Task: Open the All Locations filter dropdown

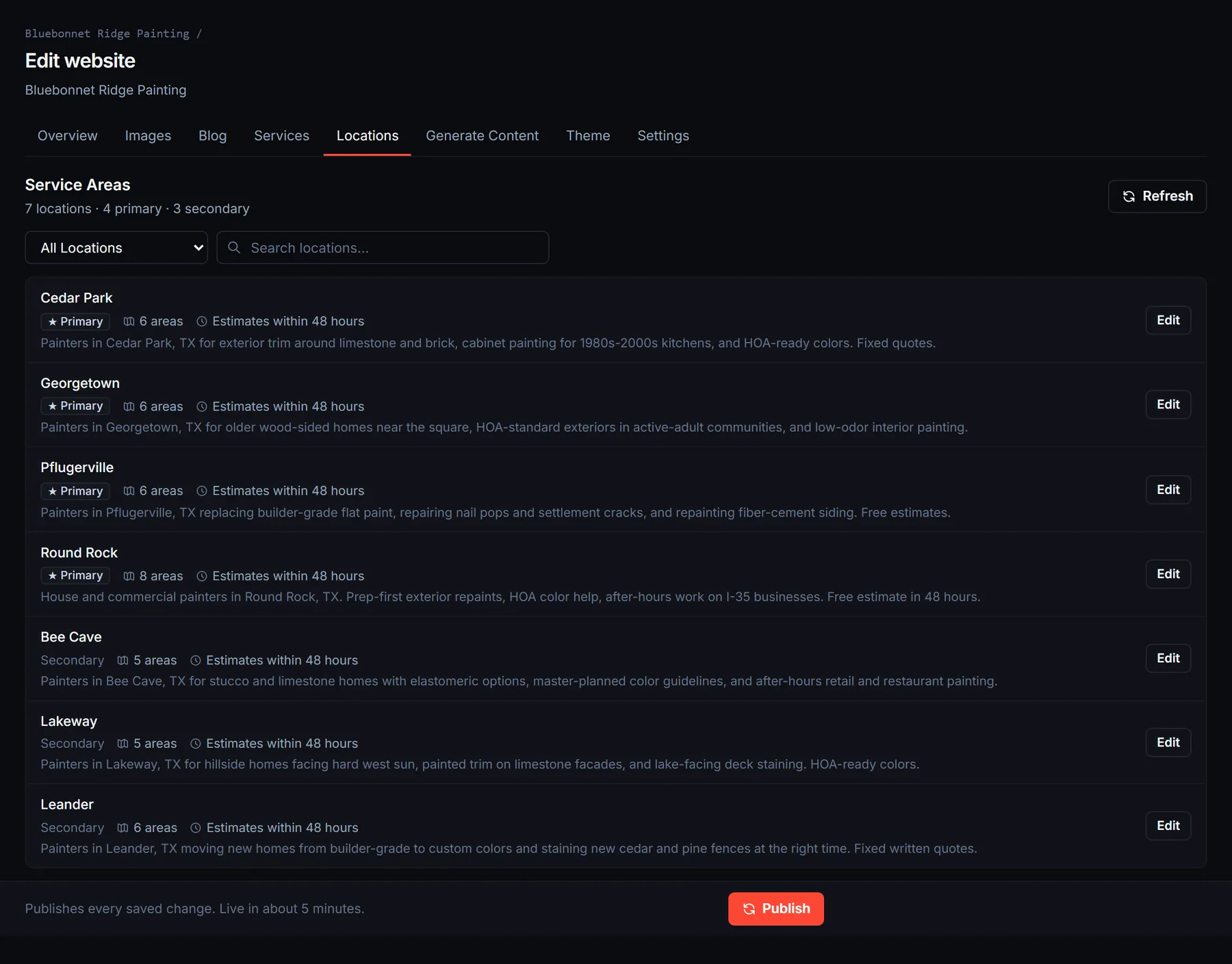Action: (x=116, y=248)
